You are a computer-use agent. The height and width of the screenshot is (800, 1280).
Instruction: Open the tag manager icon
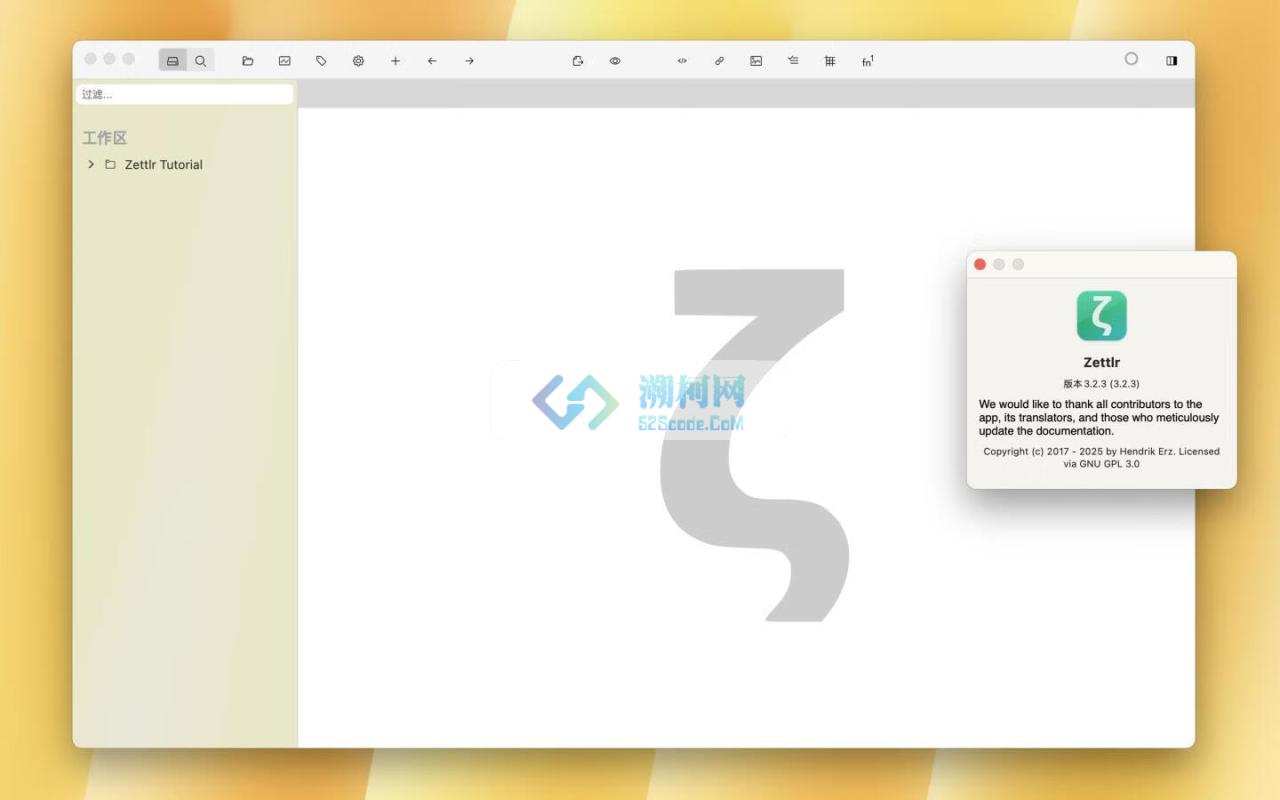click(x=321, y=61)
